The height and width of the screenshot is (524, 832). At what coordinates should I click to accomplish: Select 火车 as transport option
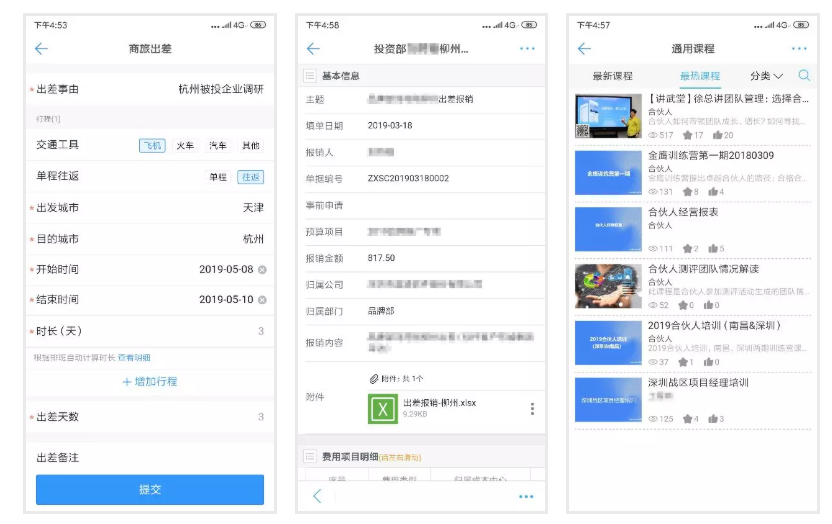click(x=185, y=146)
